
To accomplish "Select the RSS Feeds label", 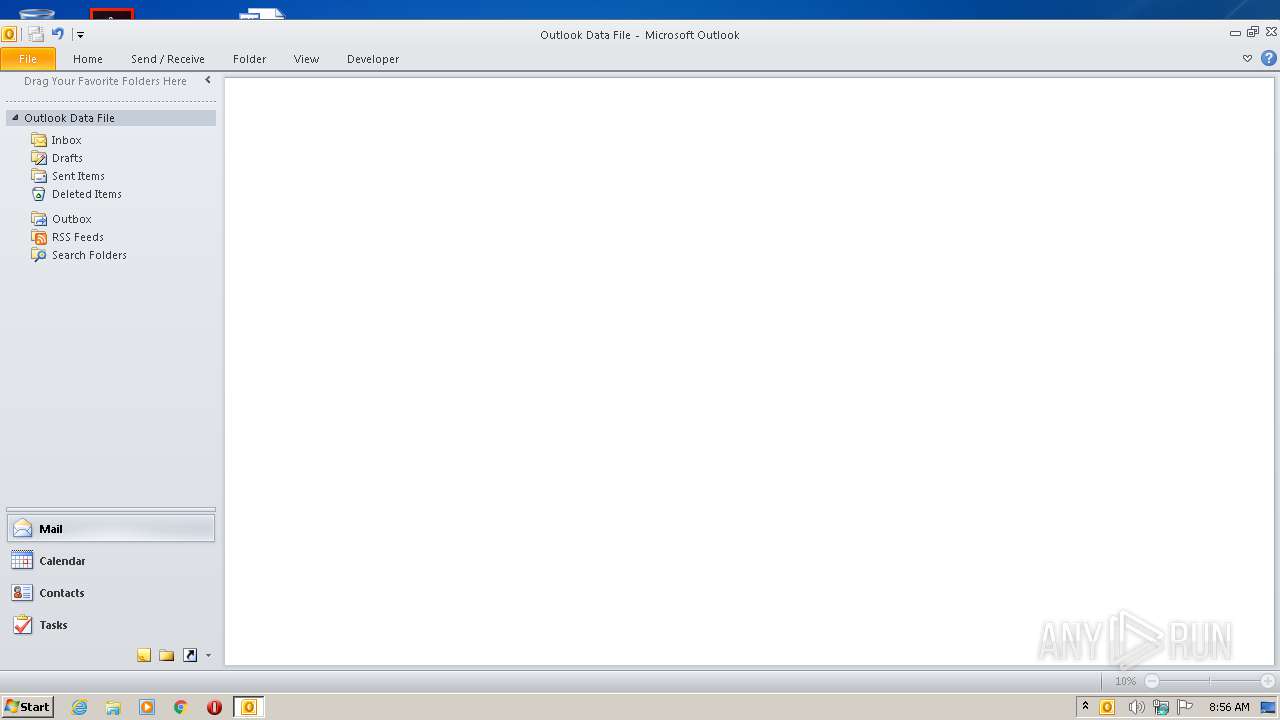I will click(x=78, y=237).
